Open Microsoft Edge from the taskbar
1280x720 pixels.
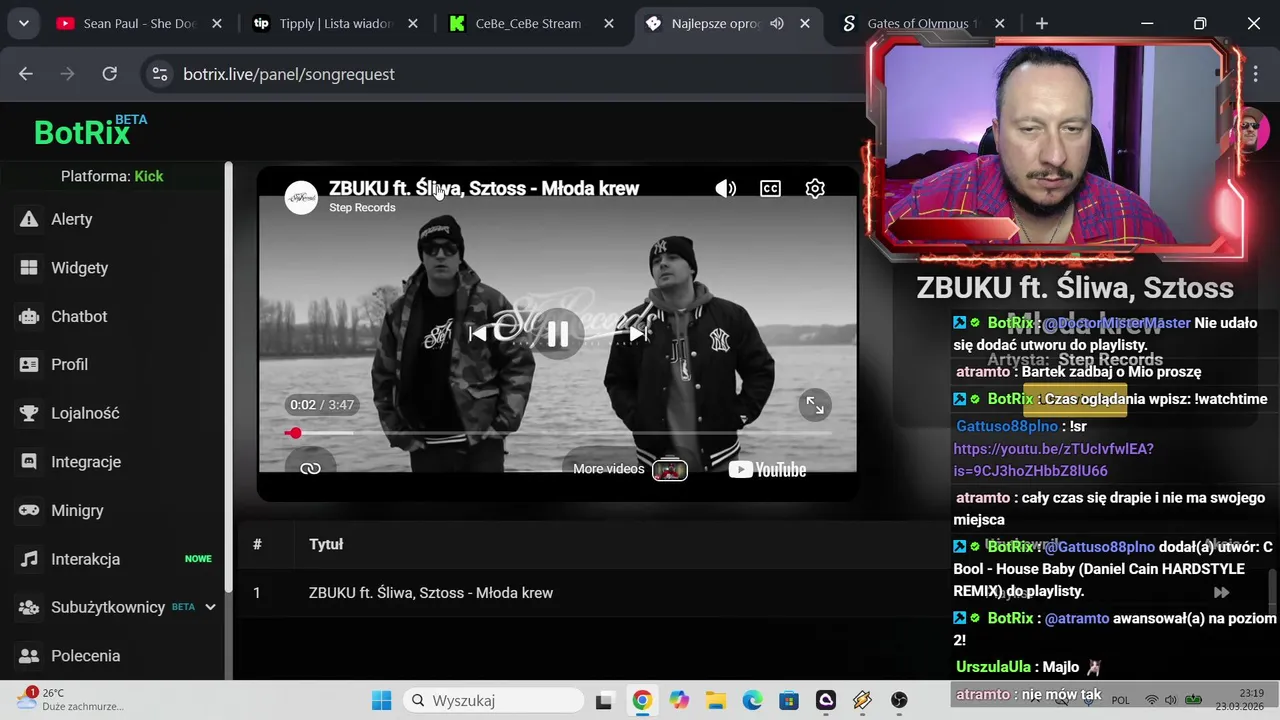click(x=752, y=700)
